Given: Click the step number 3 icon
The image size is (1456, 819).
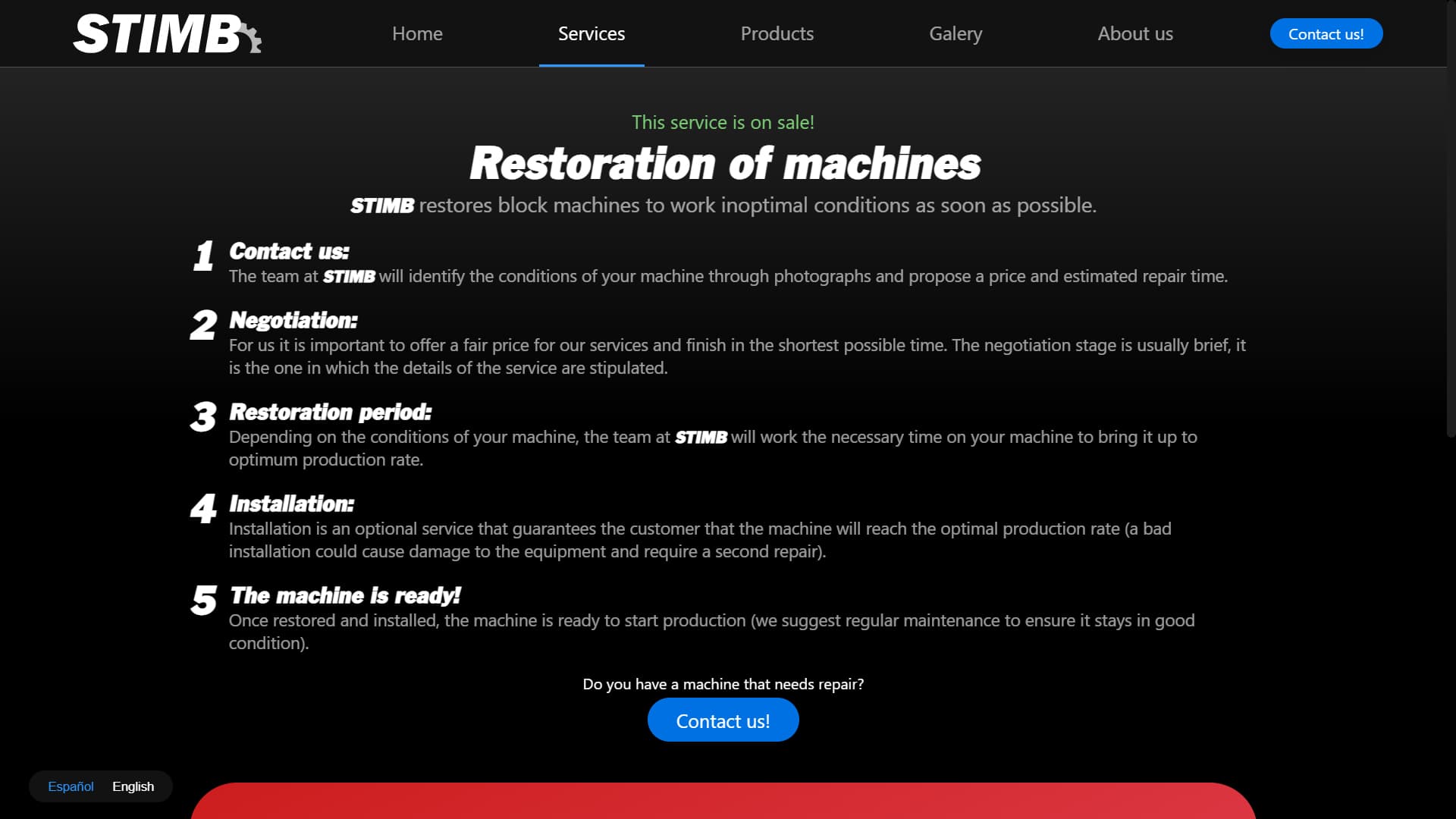Looking at the screenshot, I should 203,417.
